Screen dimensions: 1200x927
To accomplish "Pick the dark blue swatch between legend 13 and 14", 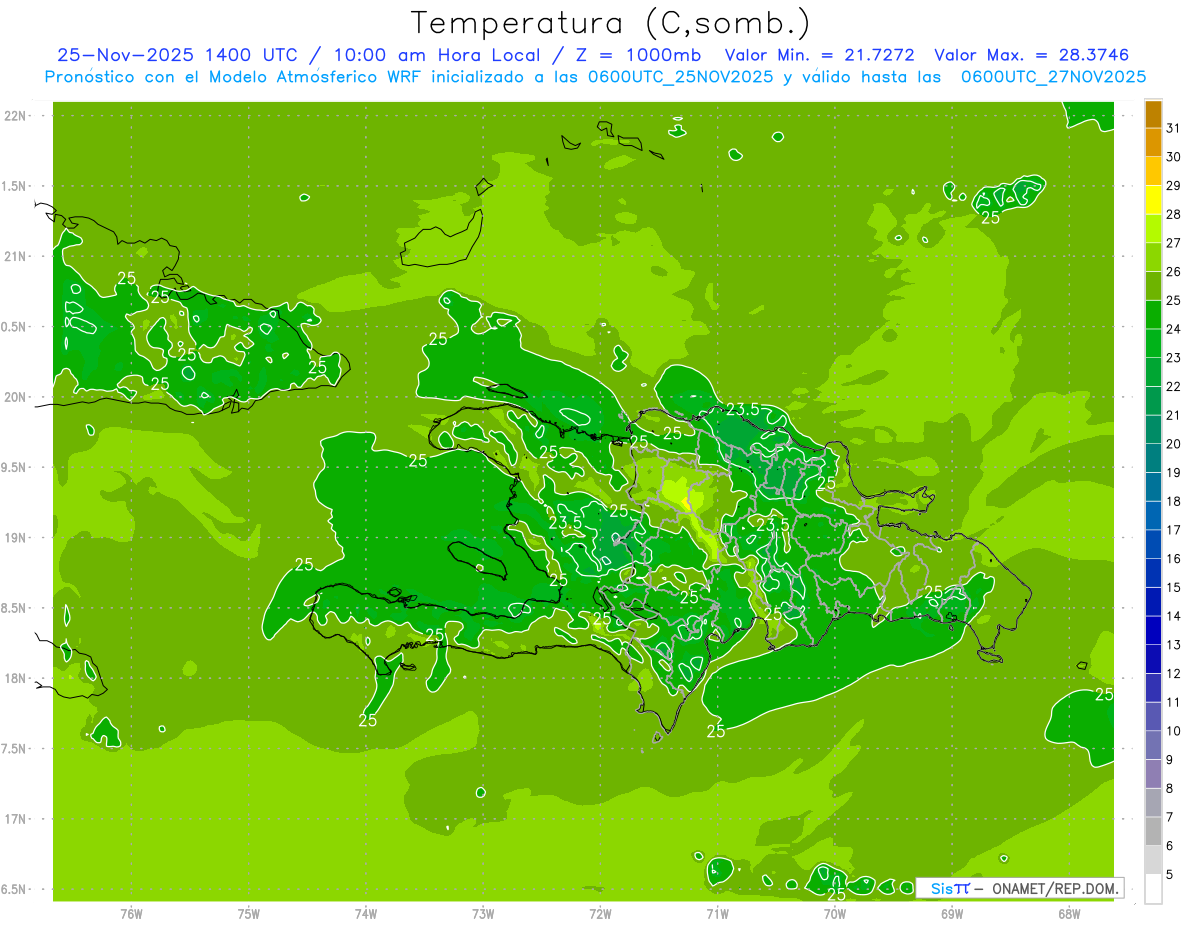I will point(1153,630).
